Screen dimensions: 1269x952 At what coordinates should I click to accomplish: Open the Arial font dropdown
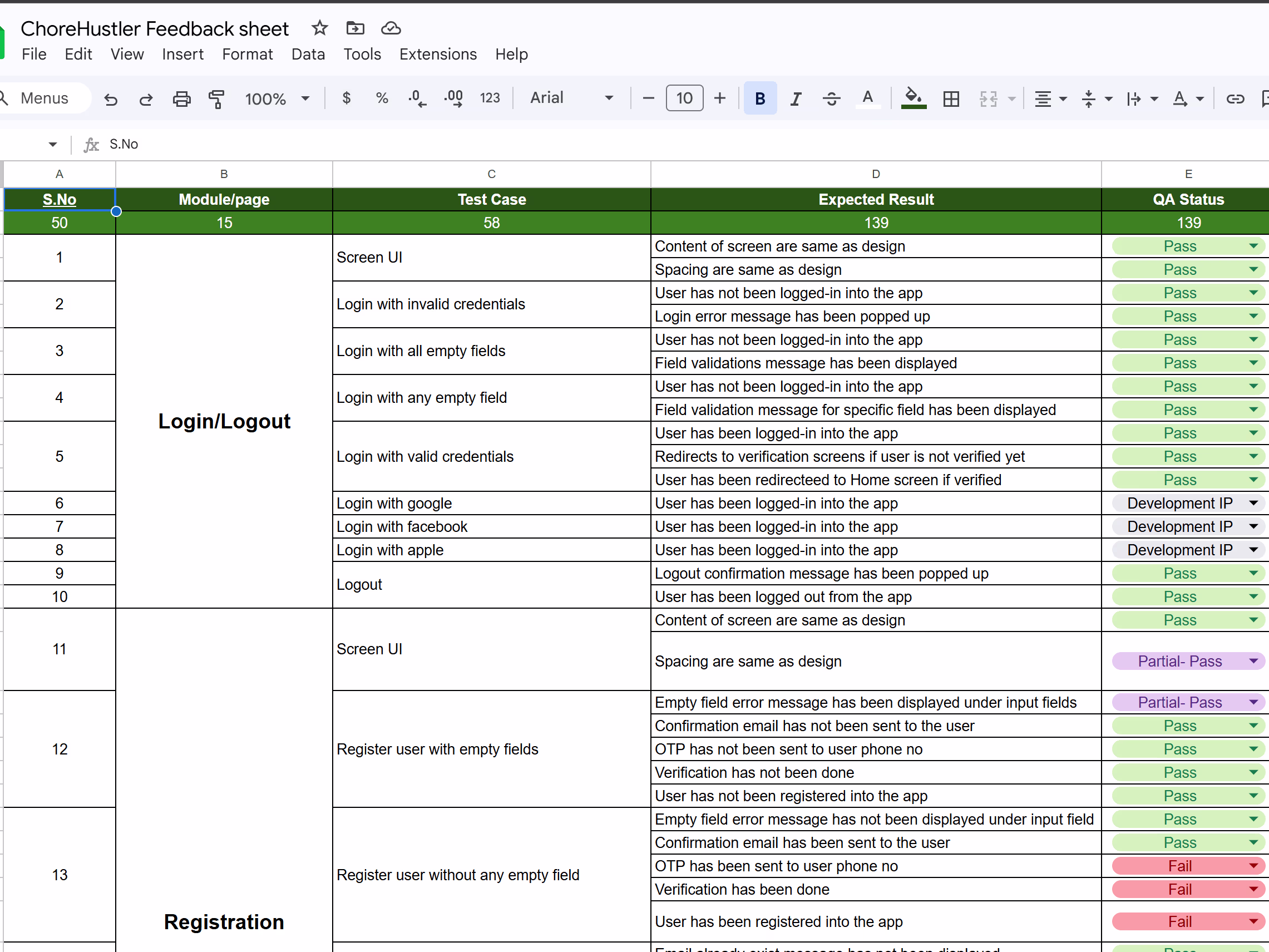click(x=571, y=98)
